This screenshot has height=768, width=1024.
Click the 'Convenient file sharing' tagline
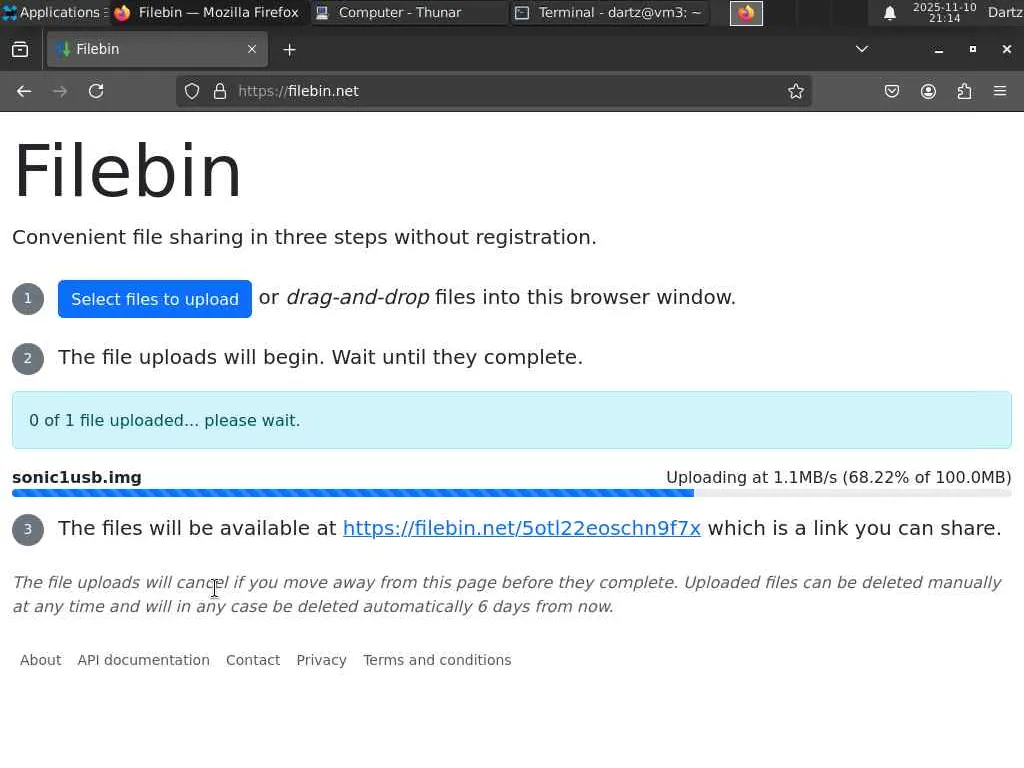pos(304,237)
